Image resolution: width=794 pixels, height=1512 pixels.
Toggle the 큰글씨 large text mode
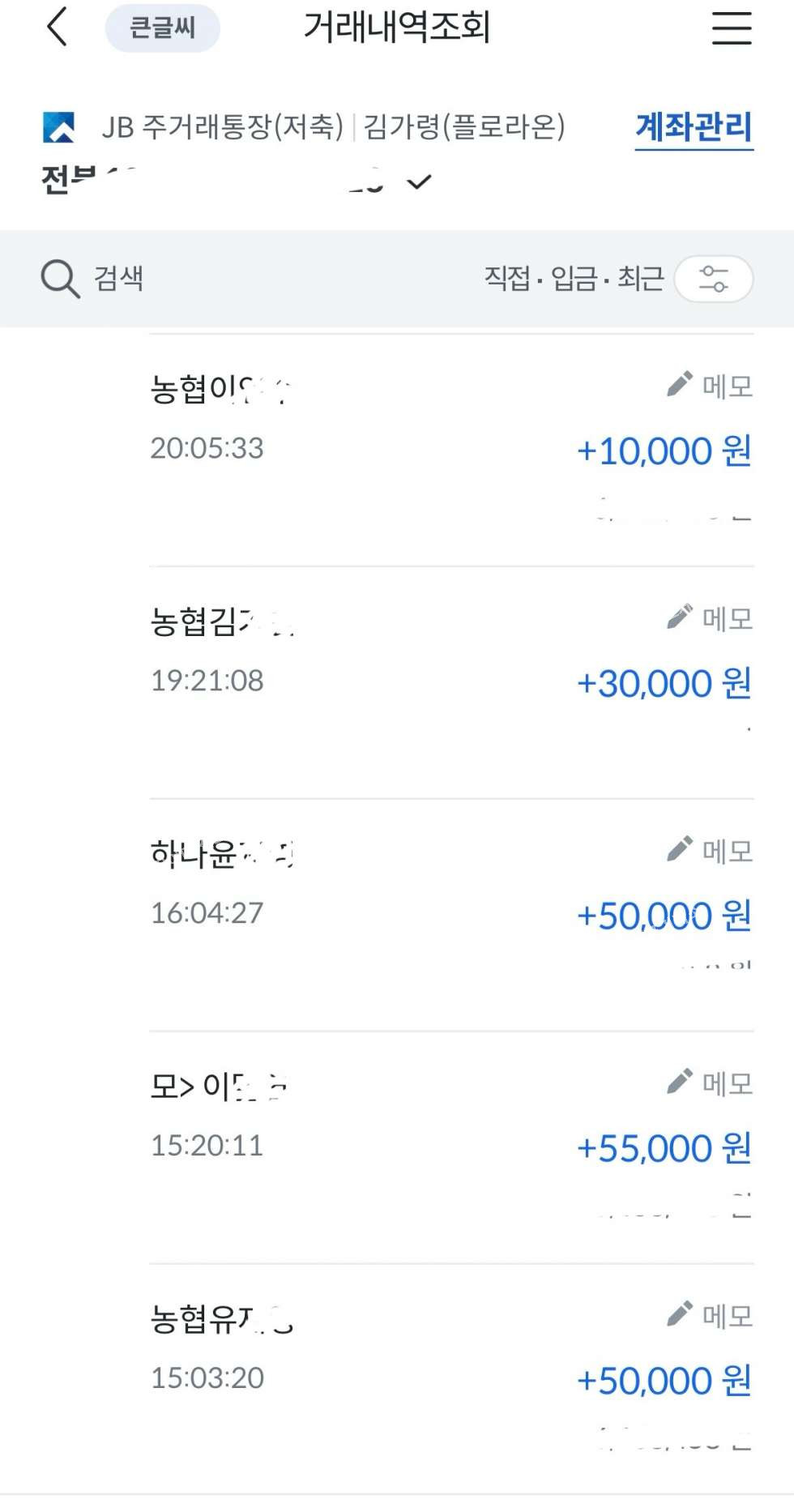162,28
